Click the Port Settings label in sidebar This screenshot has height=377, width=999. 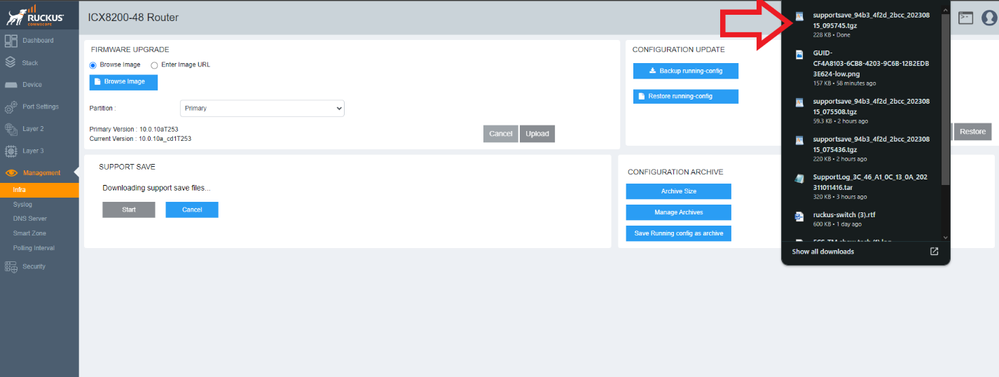[41, 106]
